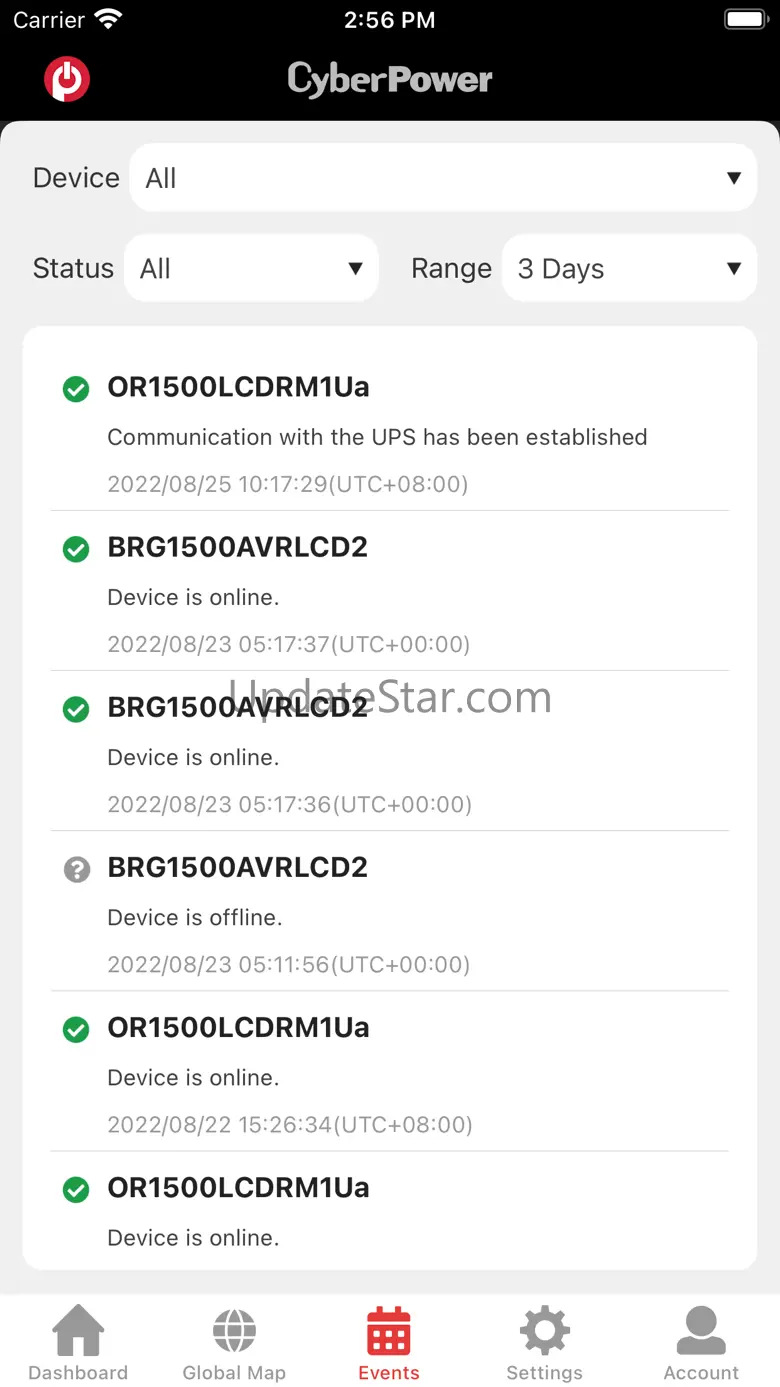Tap the Events calendar icon

(389, 1330)
